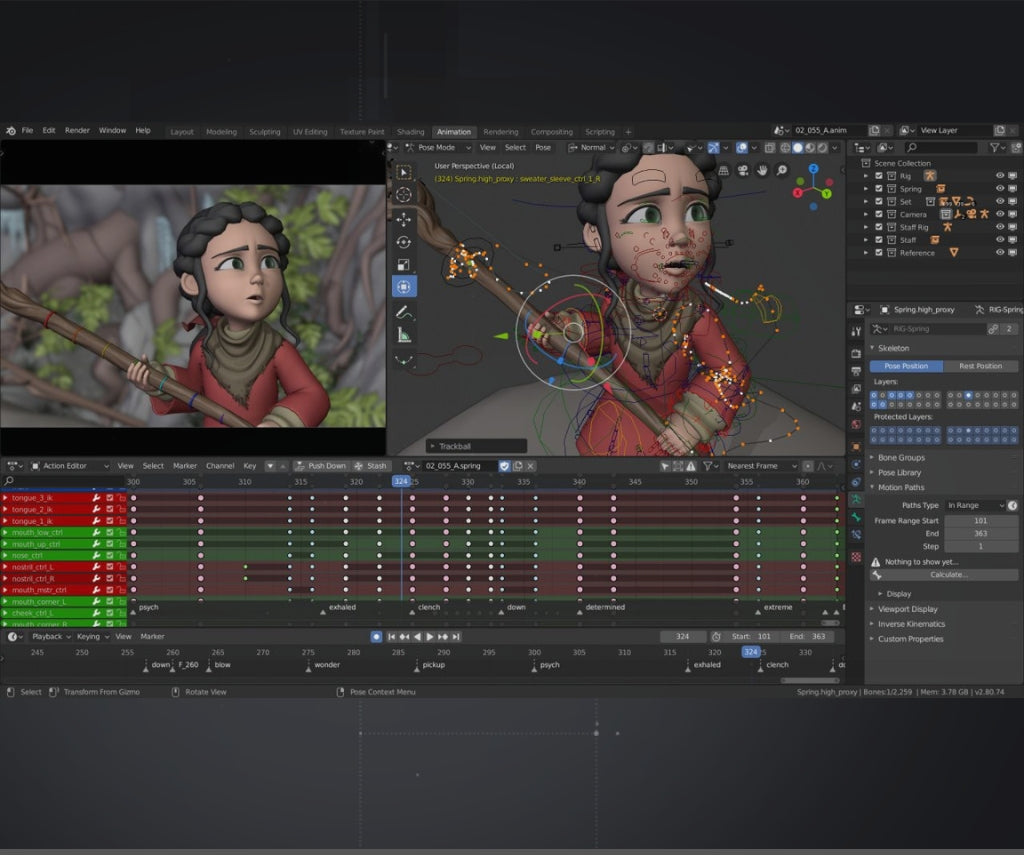Switch to the Shading workspace tab
The height and width of the screenshot is (855, 1024).
point(410,131)
